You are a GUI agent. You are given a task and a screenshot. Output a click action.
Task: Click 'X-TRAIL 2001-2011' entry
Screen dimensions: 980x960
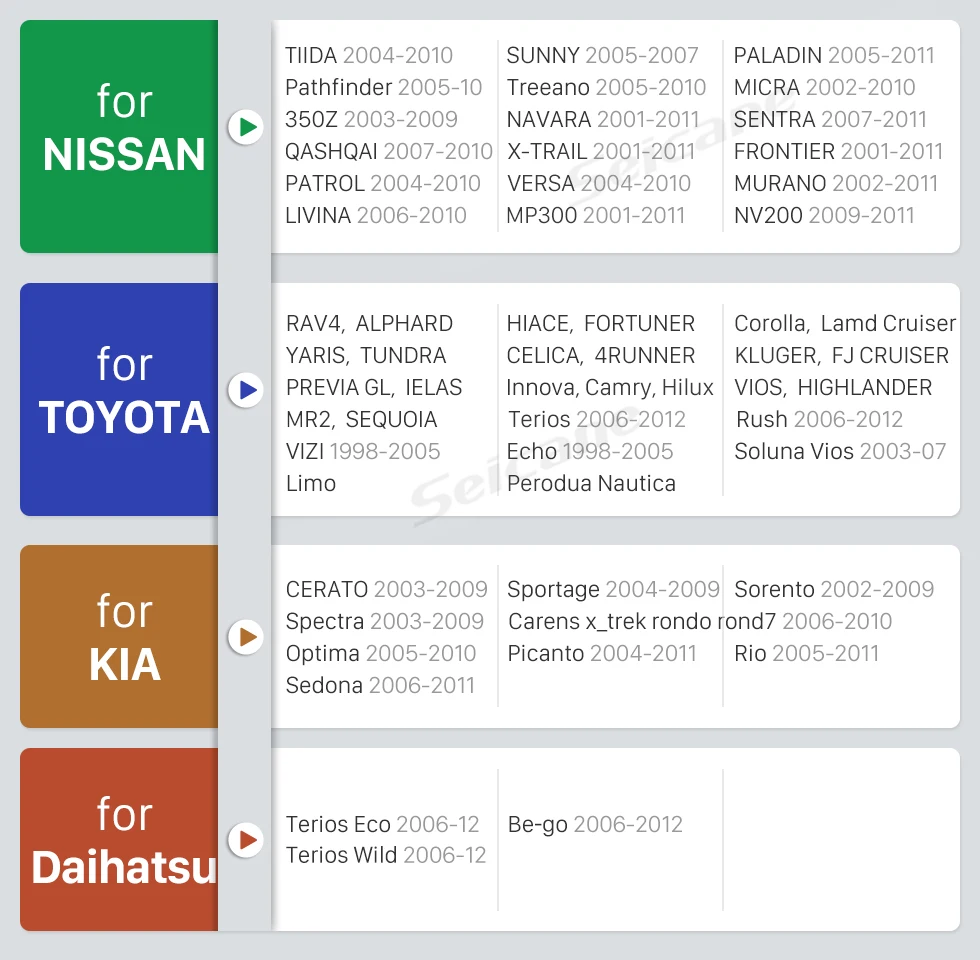click(601, 151)
